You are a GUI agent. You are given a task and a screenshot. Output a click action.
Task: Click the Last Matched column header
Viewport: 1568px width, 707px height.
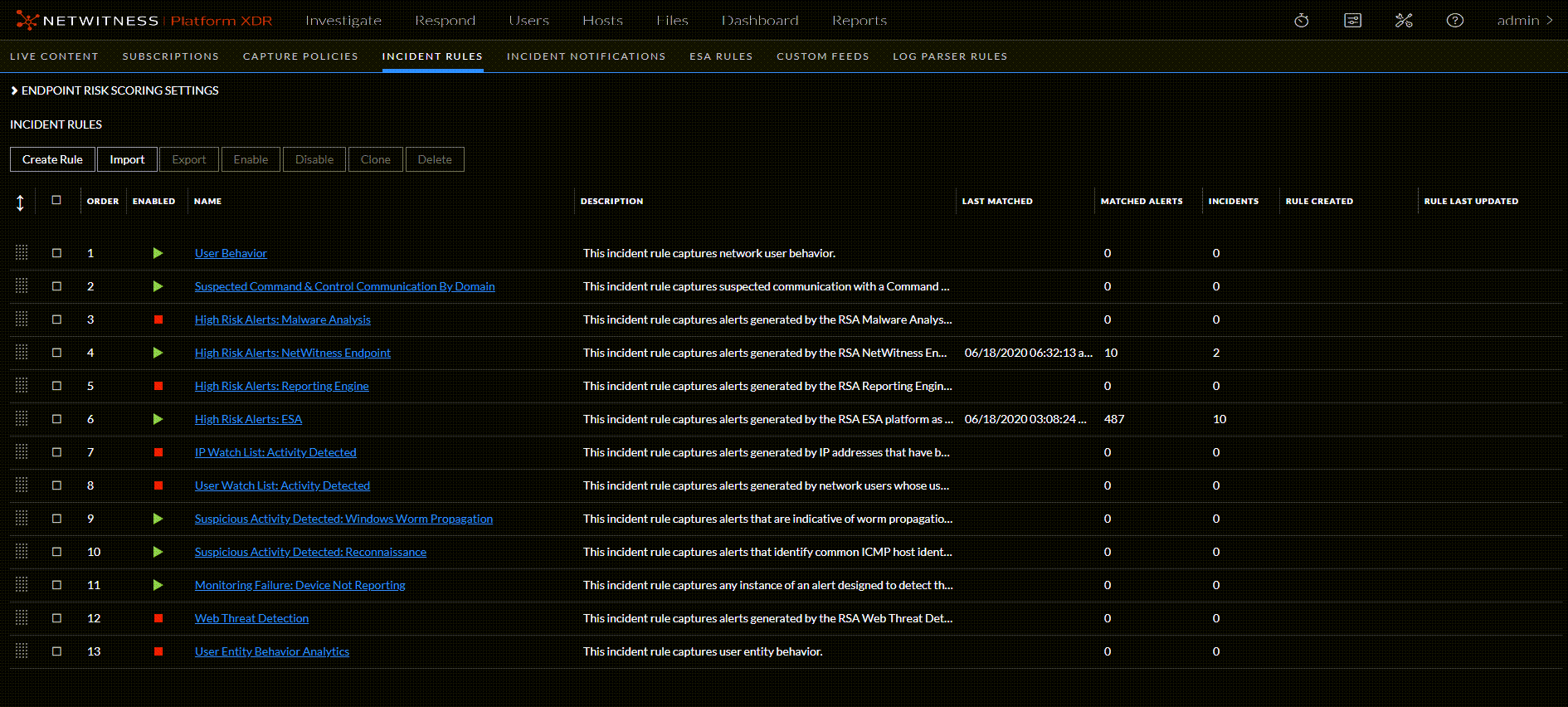click(x=997, y=201)
